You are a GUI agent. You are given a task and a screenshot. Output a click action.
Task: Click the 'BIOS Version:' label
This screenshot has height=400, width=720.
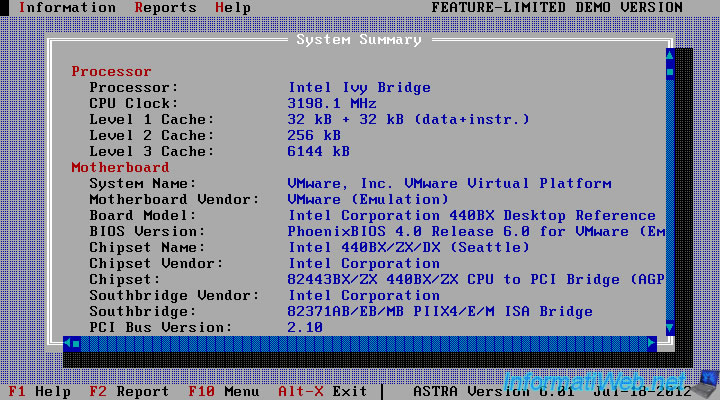point(147,231)
